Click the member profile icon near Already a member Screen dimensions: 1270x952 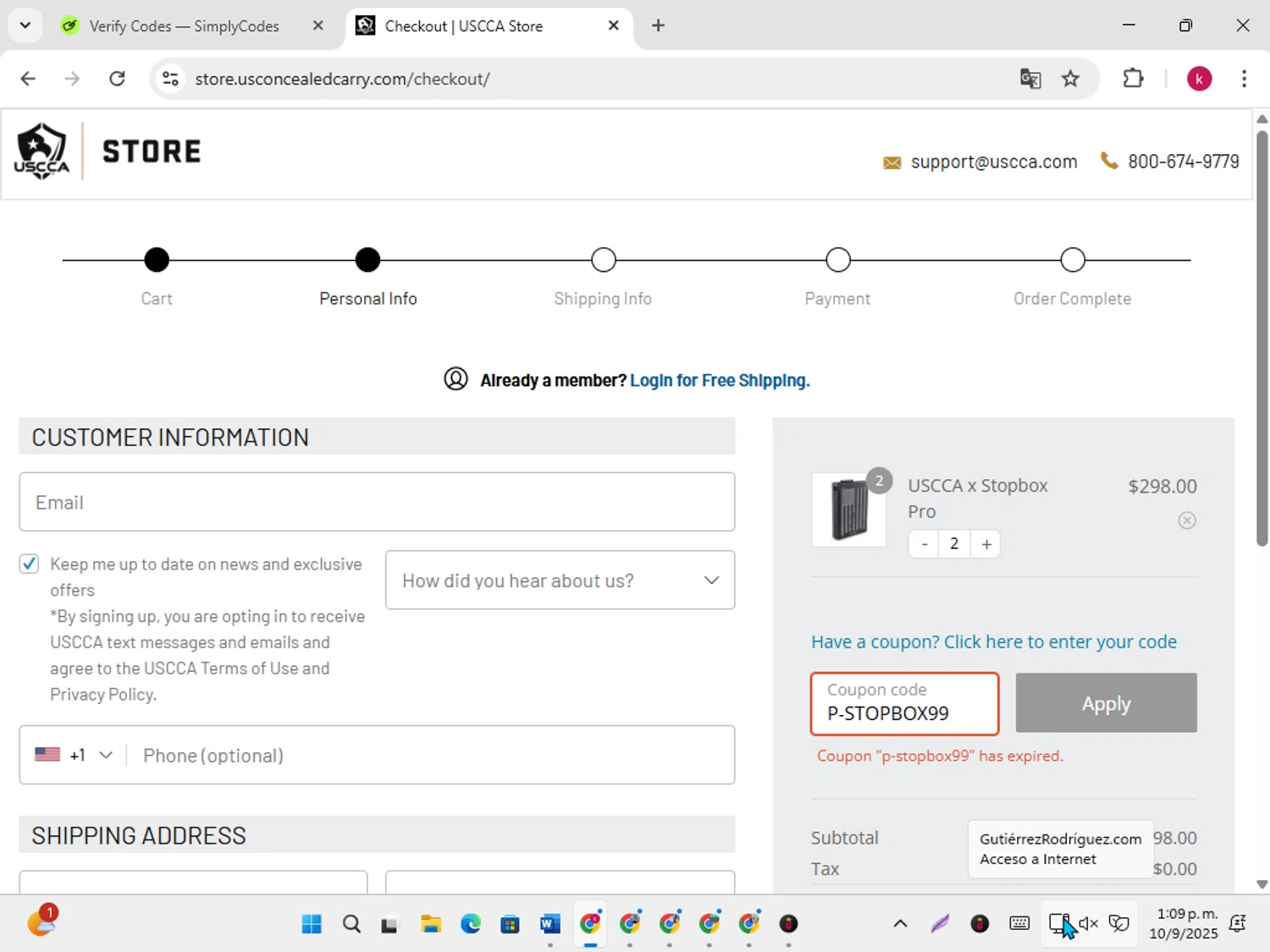[x=456, y=379]
